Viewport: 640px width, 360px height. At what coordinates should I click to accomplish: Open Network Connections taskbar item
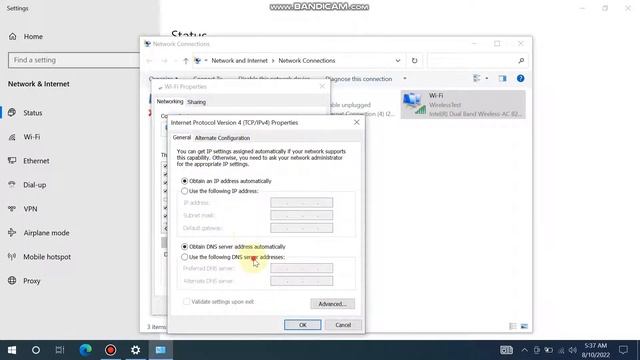[x=161, y=350]
